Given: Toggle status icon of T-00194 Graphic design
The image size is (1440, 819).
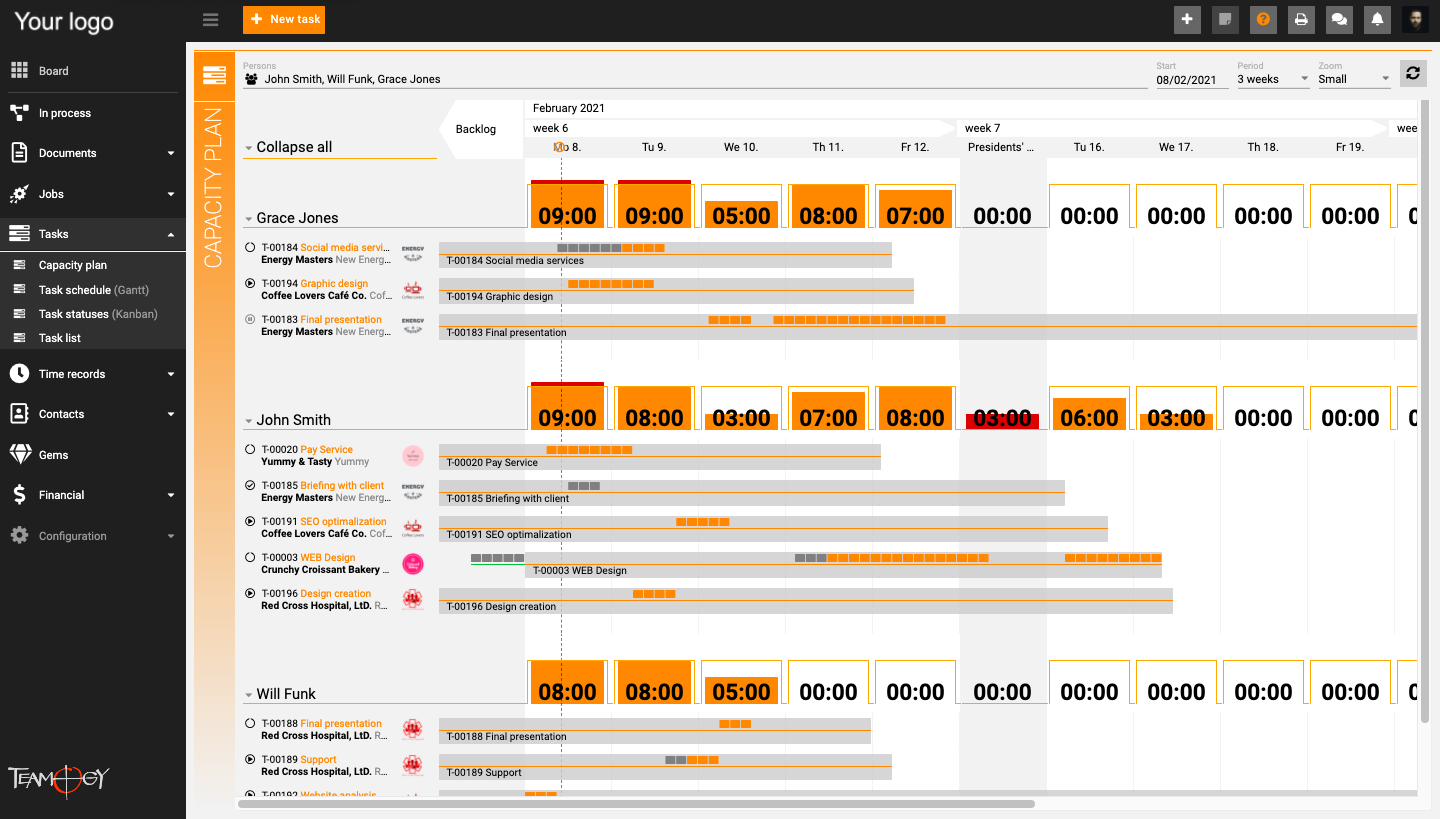Looking at the screenshot, I should 250,283.
